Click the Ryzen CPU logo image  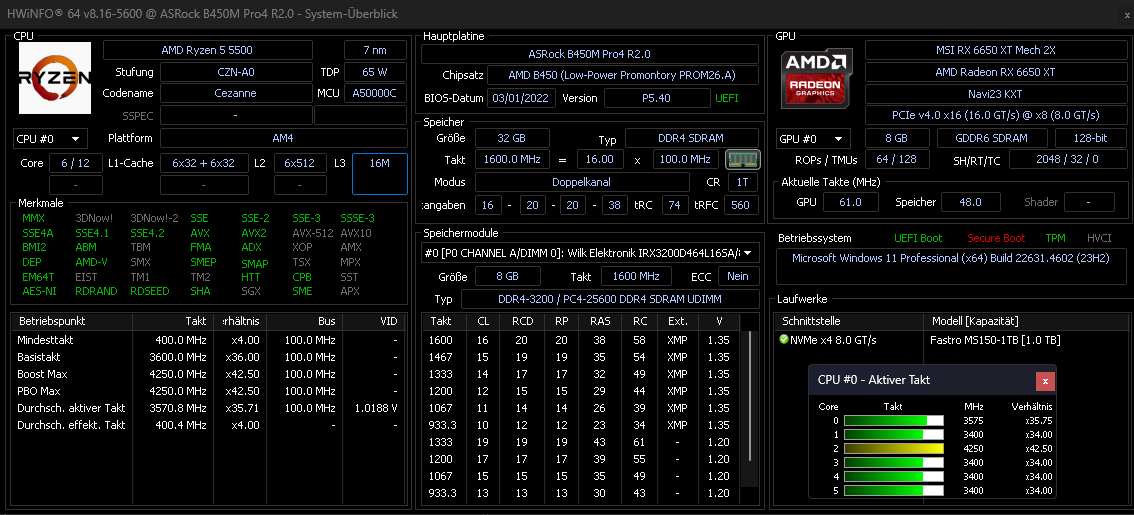[x=55, y=77]
